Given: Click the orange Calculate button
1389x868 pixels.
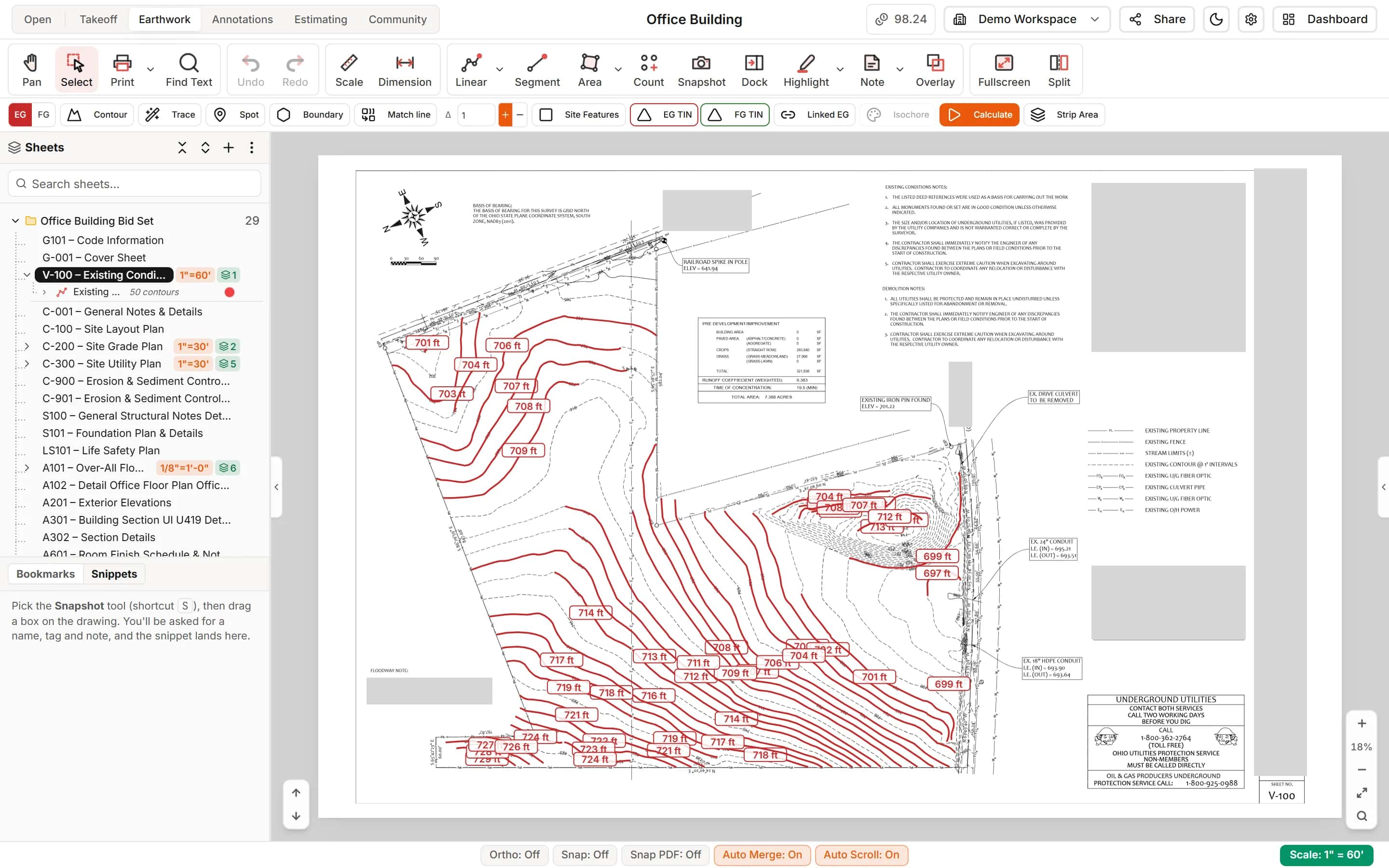Looking at the screenshot, I should tap(979, 115).
